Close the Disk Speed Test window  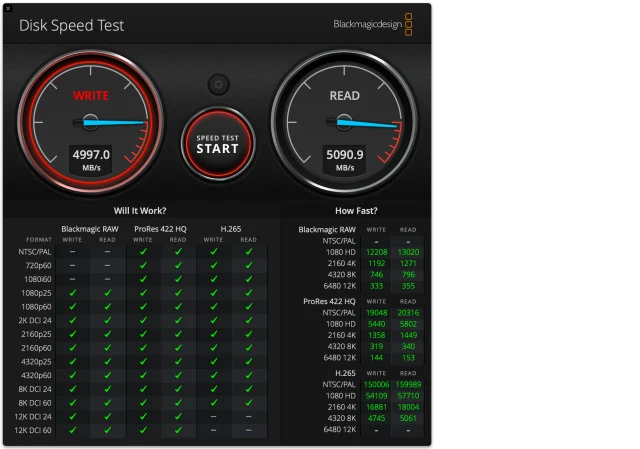[x=8, y=8]
